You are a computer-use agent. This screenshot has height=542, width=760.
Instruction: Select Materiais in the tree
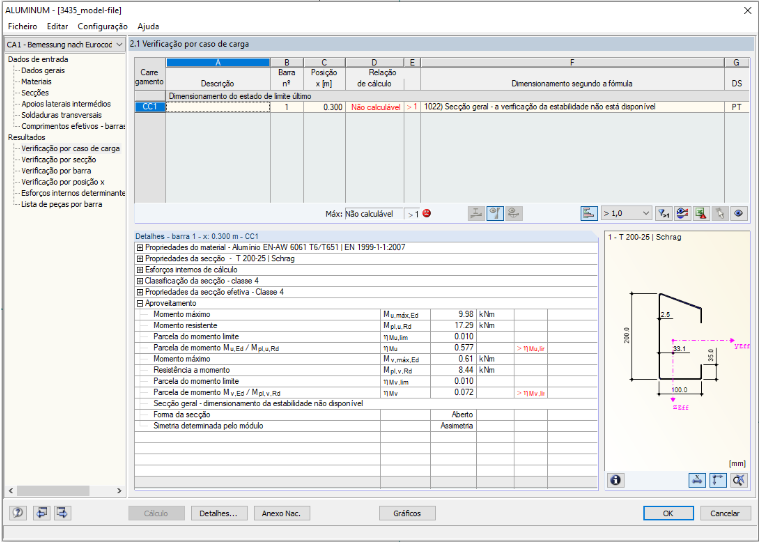click(x=36, y=81)
